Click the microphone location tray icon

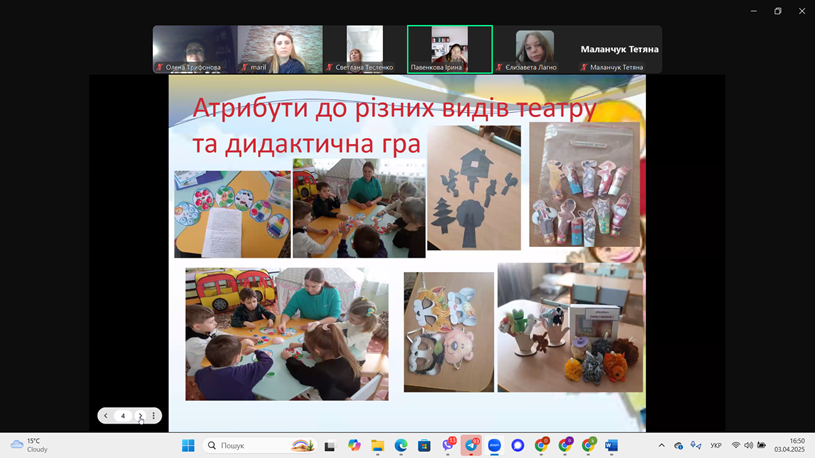click(696, 446)
